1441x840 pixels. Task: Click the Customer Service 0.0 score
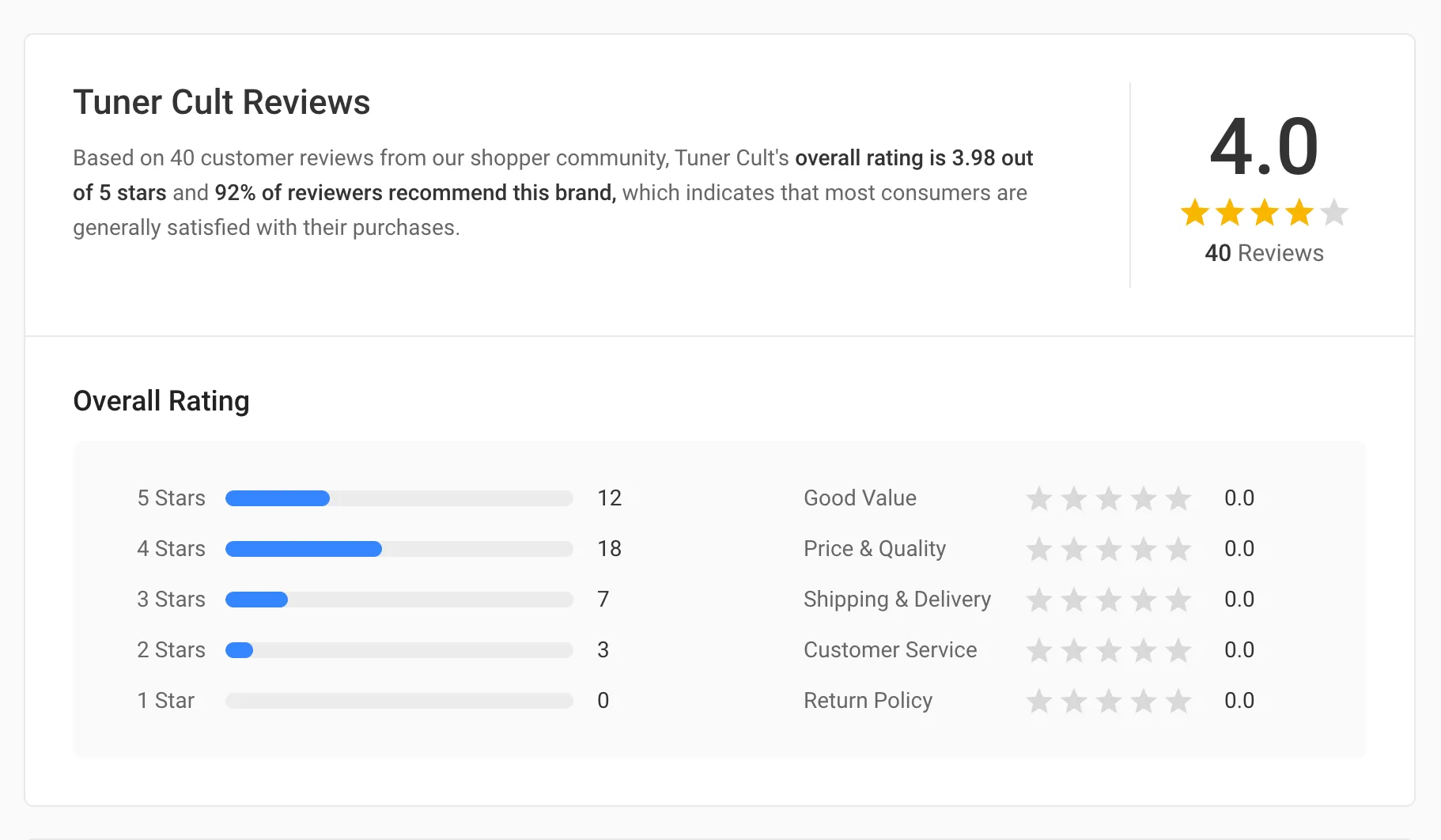point(1239,650)
